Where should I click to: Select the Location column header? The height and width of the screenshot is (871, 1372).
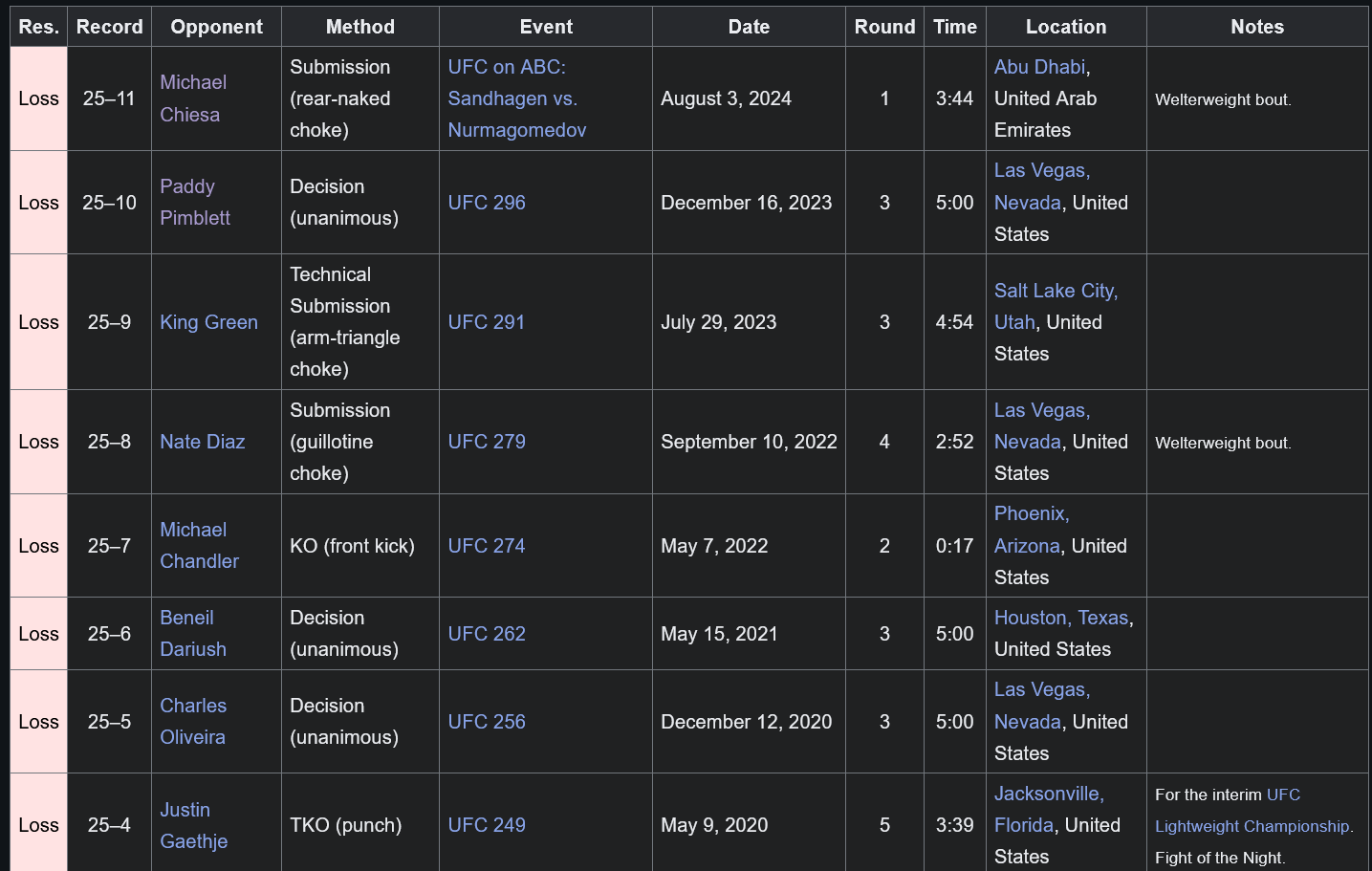1066,27
